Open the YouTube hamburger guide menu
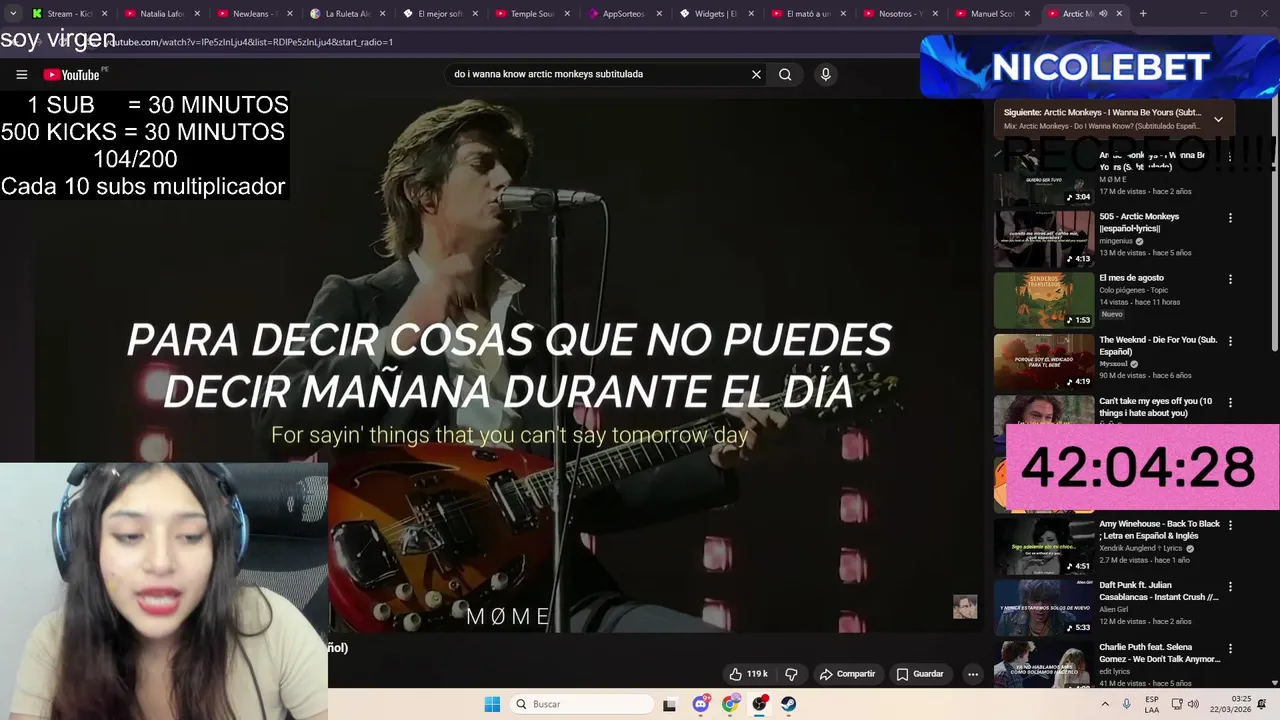Screen dimensions: 1280x720 click(21, 74)
